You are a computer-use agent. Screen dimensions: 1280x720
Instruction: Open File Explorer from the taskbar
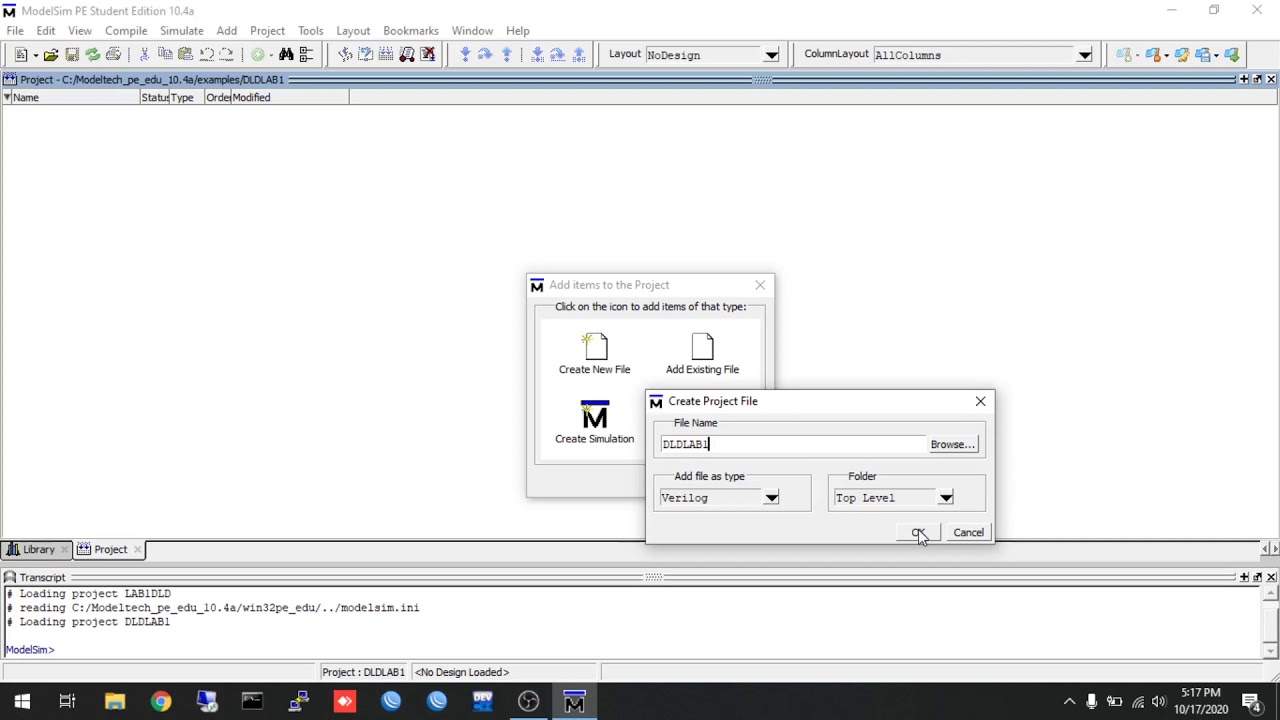[114, 702]
